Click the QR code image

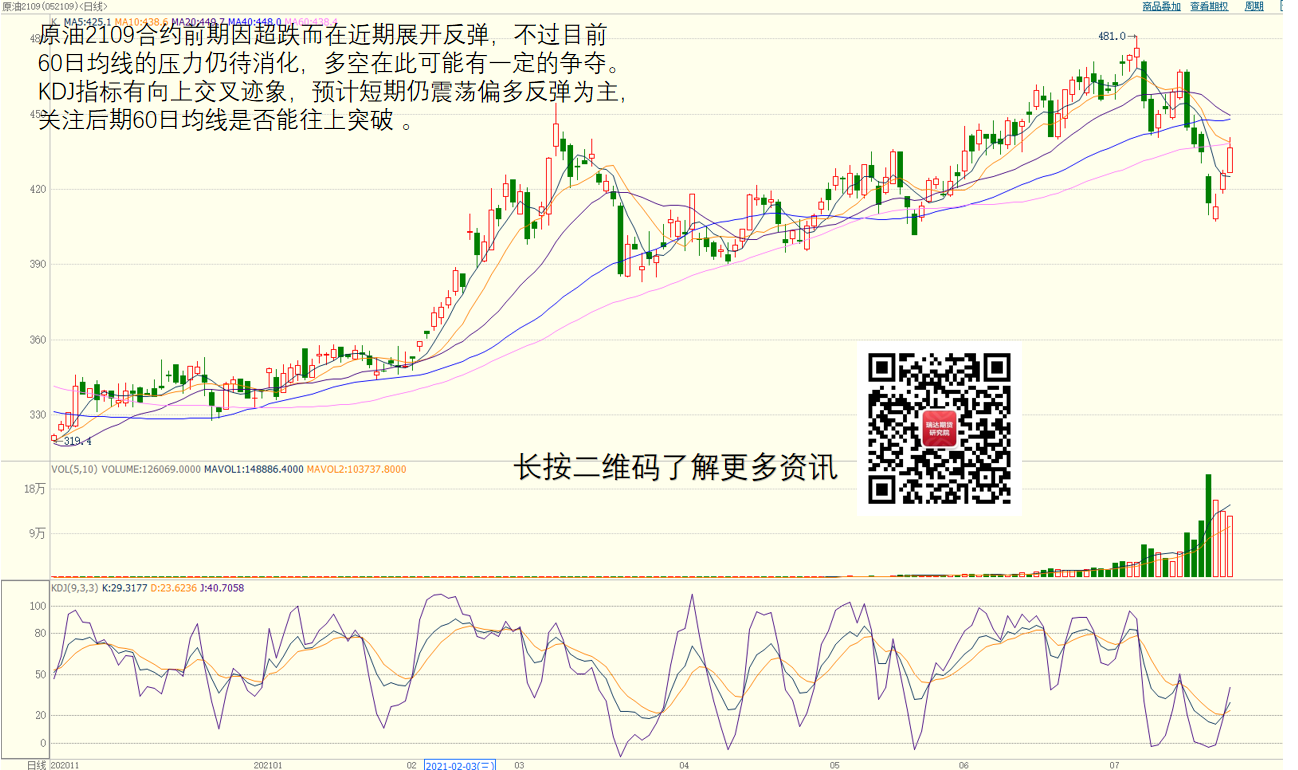(x=939, y=428)
